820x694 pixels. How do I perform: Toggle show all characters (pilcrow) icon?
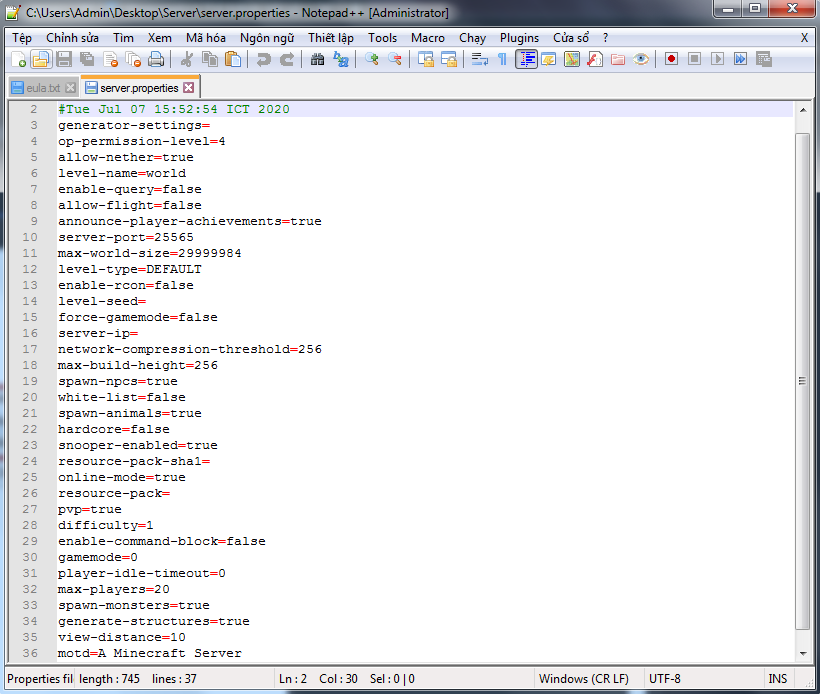[502, 60]
